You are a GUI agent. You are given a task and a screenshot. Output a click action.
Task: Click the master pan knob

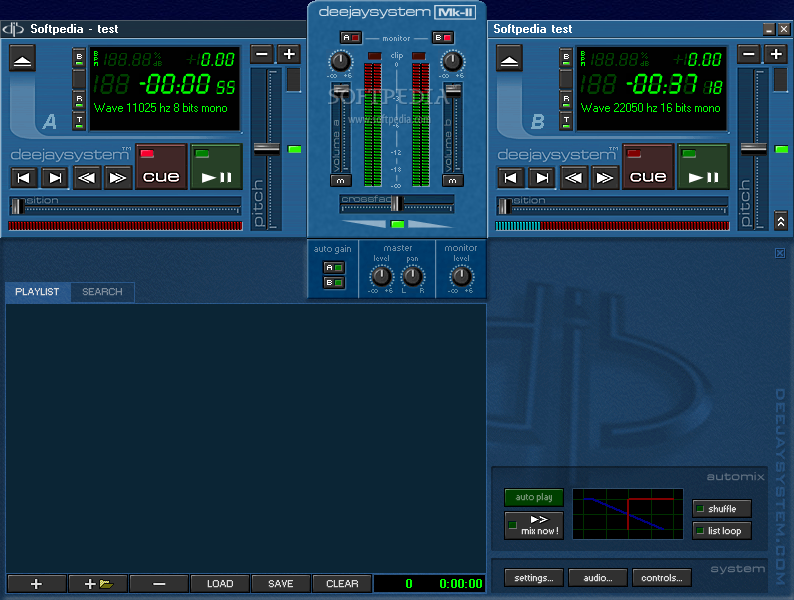tap(412, 277)
